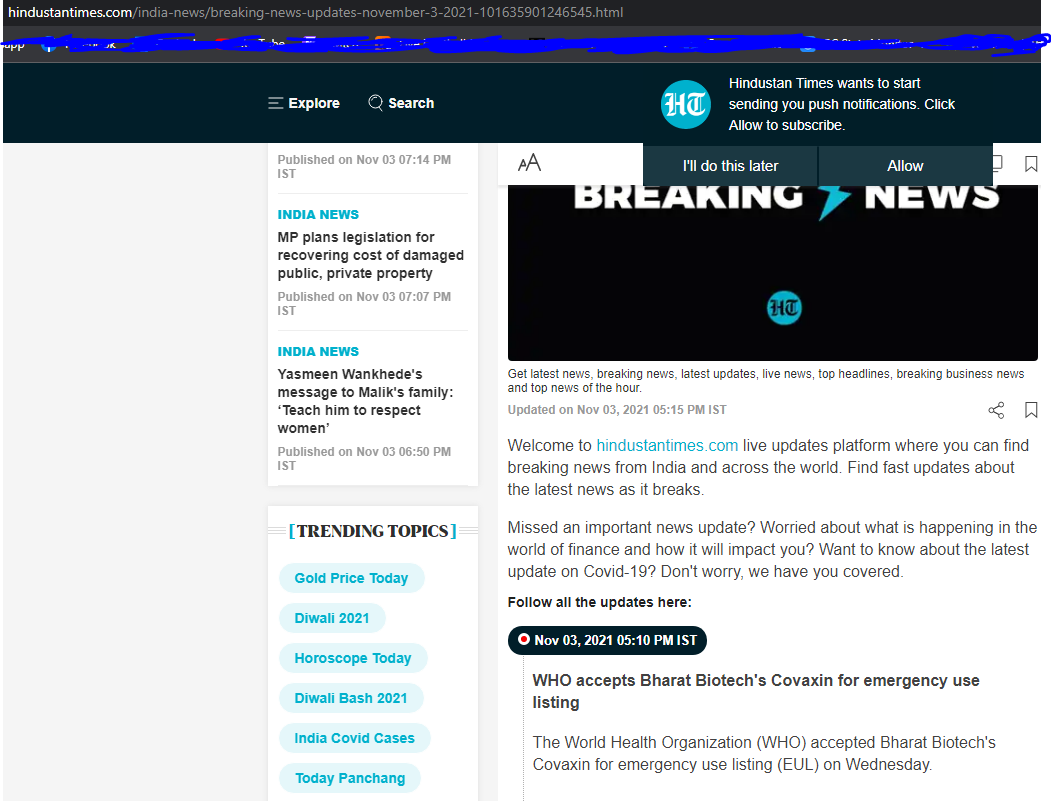Click INDIA NEWS label above Yasmeen article
1051x801 pixels.
[x=318, y=351]
